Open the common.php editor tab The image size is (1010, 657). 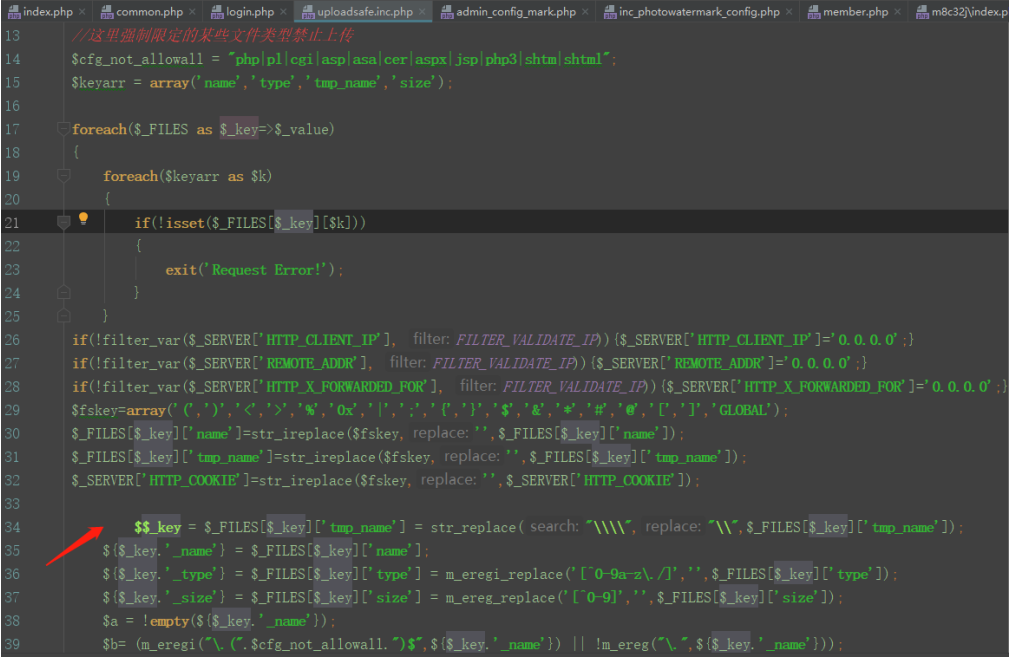pos(149,12)
